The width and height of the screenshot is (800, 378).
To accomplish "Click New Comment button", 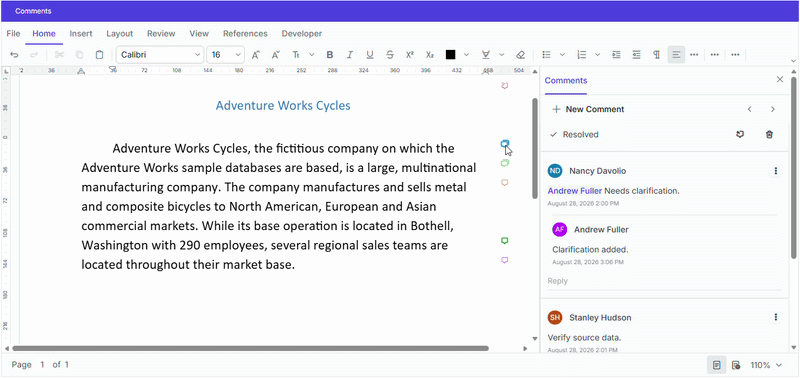I will point(588,109).
